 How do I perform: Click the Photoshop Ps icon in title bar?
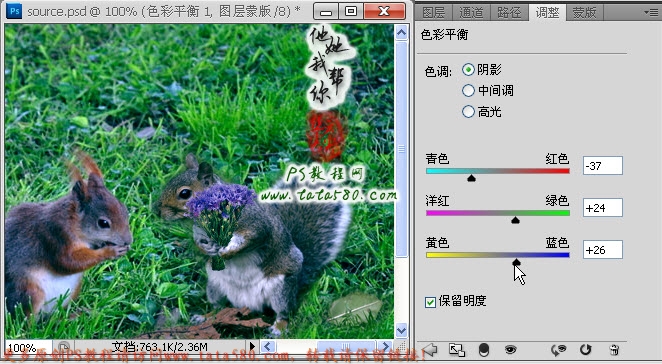(14, 11)
